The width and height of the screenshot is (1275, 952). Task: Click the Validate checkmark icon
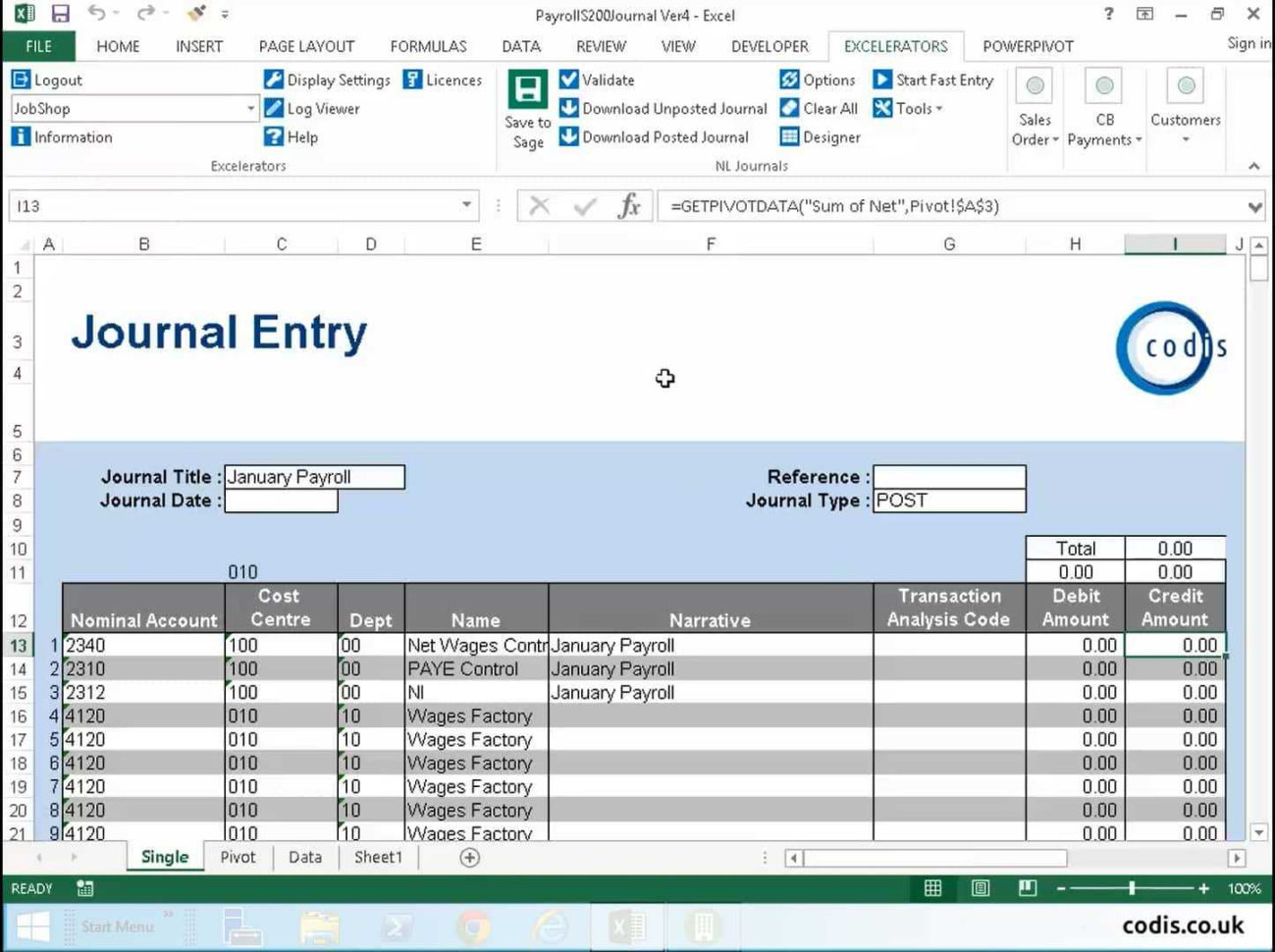click(x=569, y=79)
